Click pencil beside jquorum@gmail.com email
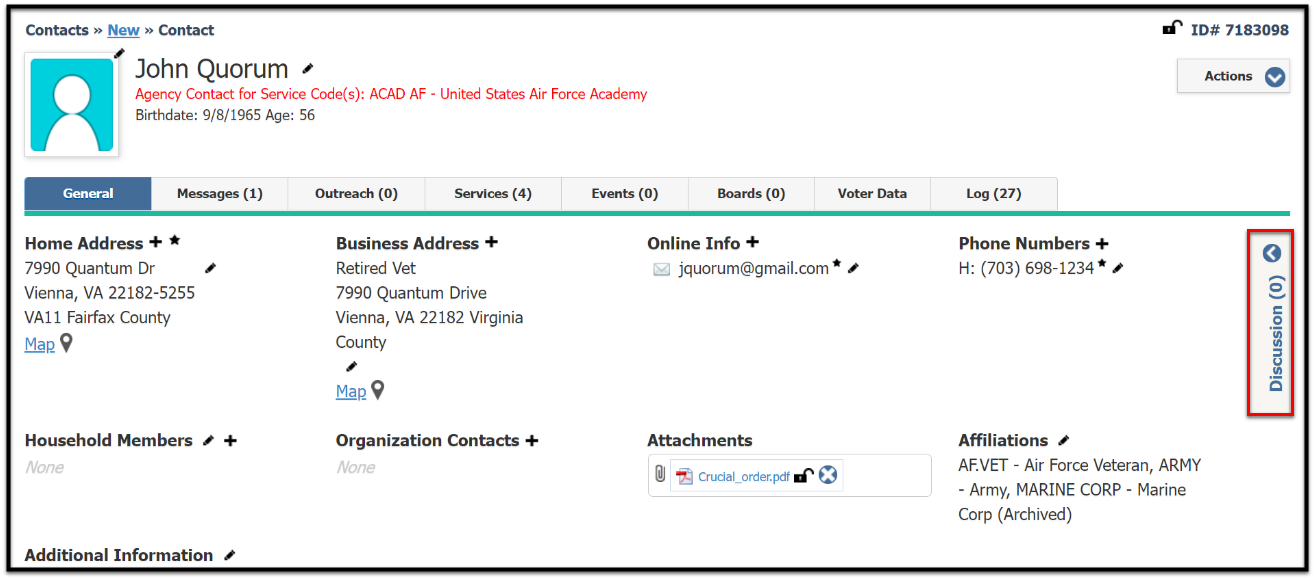The height and width of the screenshot is (580, 1315). (x=853, y=268)
